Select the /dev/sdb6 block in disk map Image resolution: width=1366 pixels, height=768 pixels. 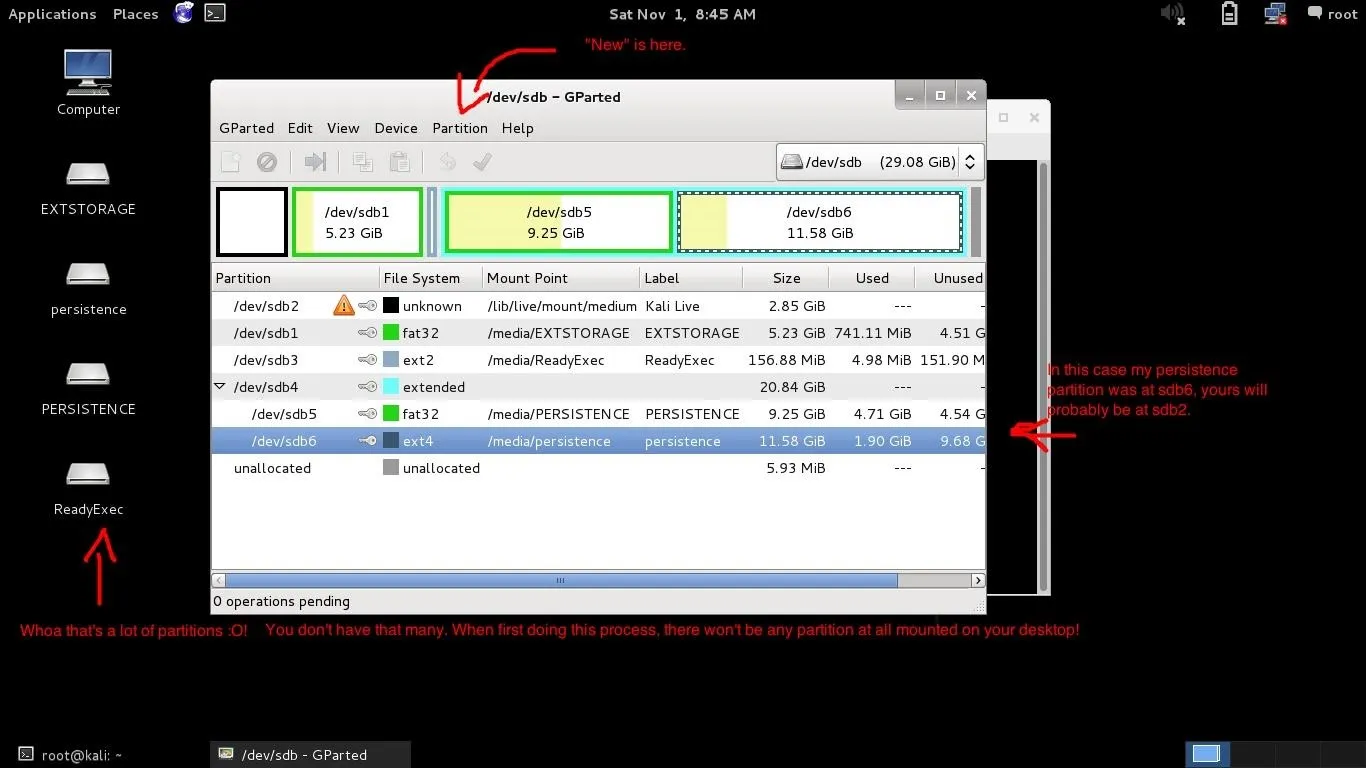pyautogui.click(x=820, y=222)
